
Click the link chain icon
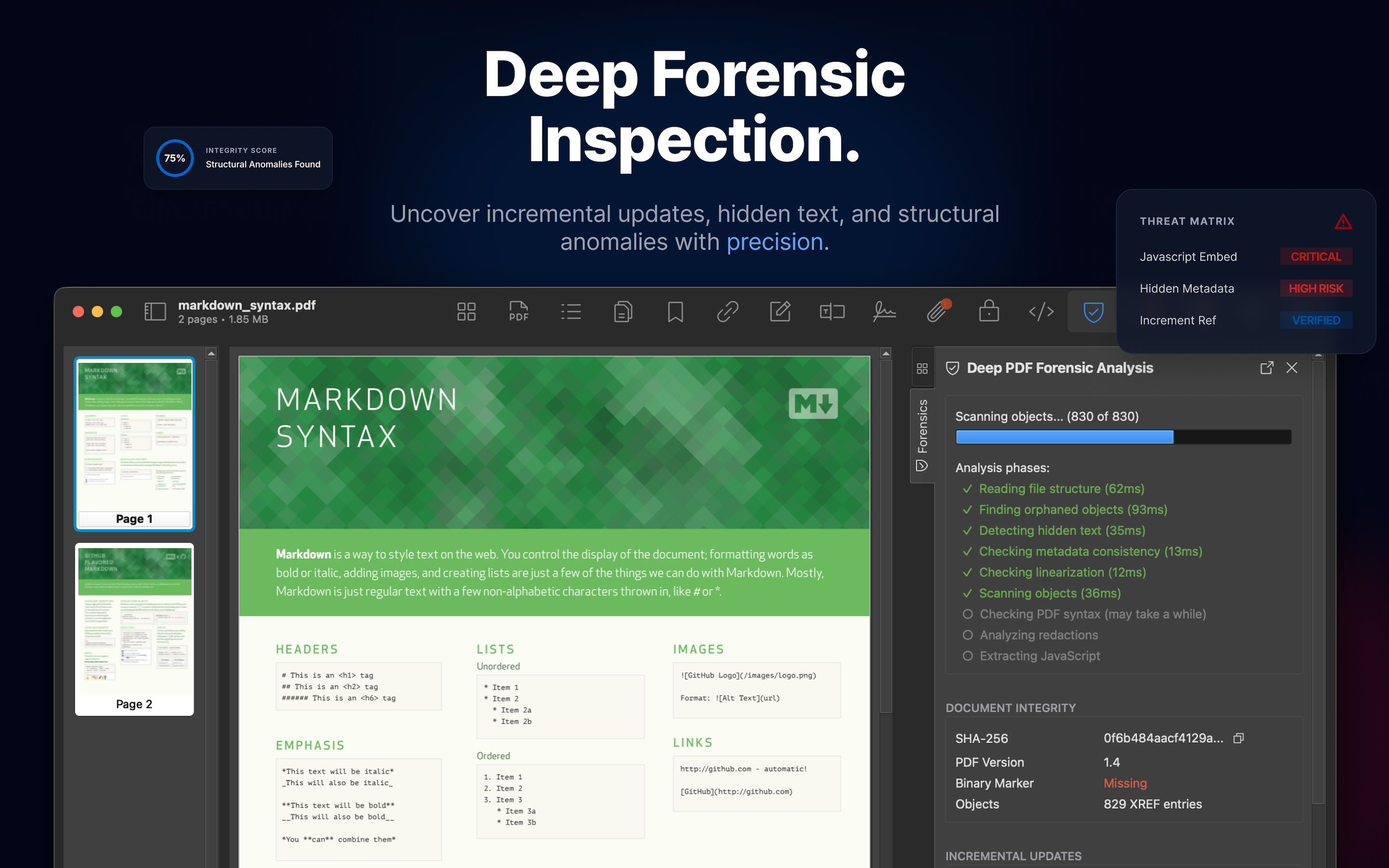click(x=728, y=312)
